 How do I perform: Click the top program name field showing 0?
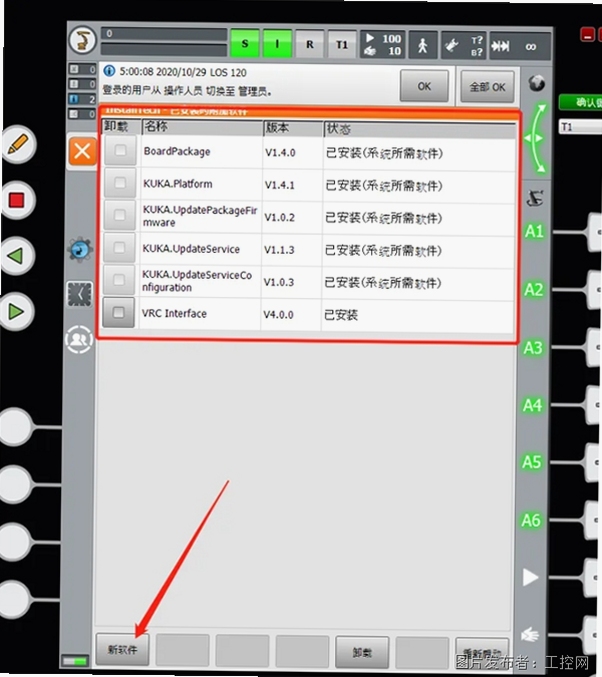click(x=164, y=34)
